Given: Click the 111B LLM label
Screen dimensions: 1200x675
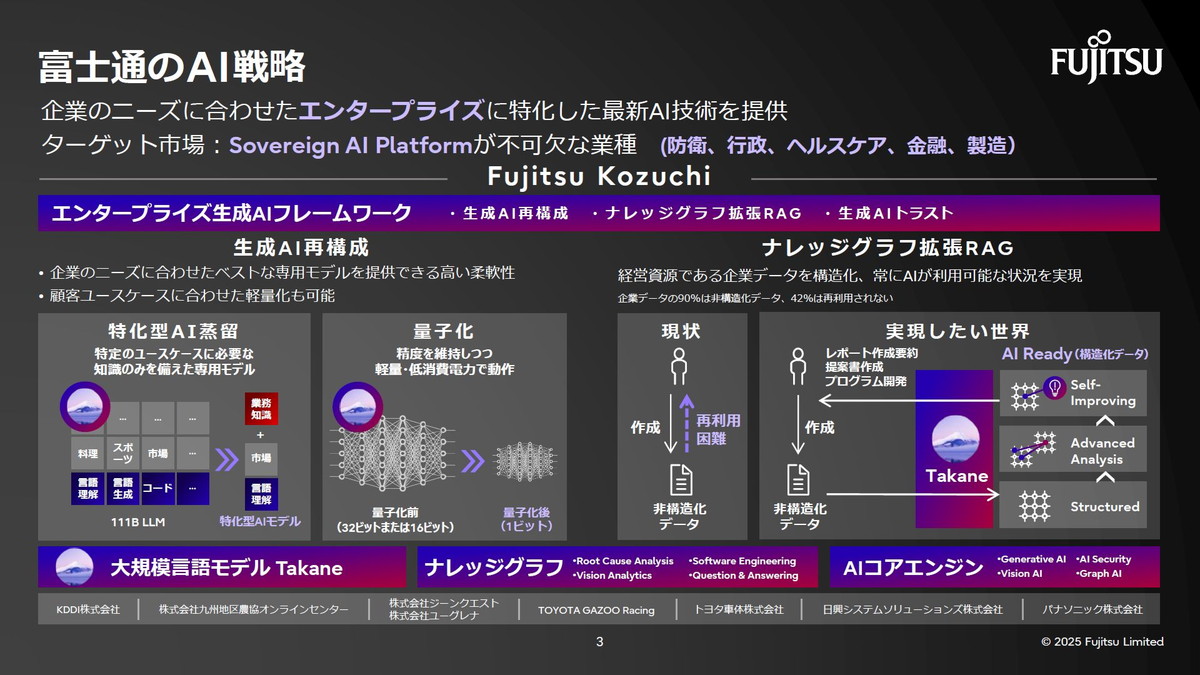Looking at the screenshot, I should (136, 521).
